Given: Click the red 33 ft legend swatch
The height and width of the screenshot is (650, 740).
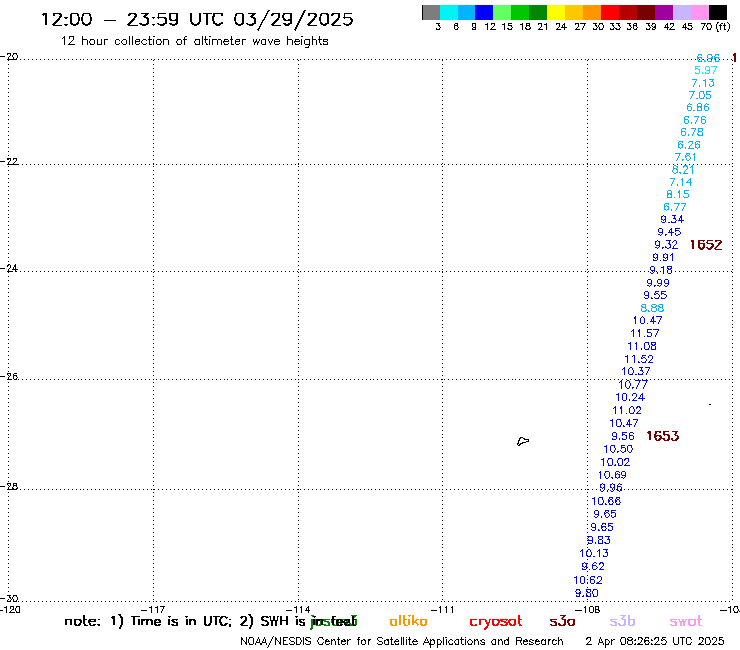Looking at the screenshot, I should [609, 12].
